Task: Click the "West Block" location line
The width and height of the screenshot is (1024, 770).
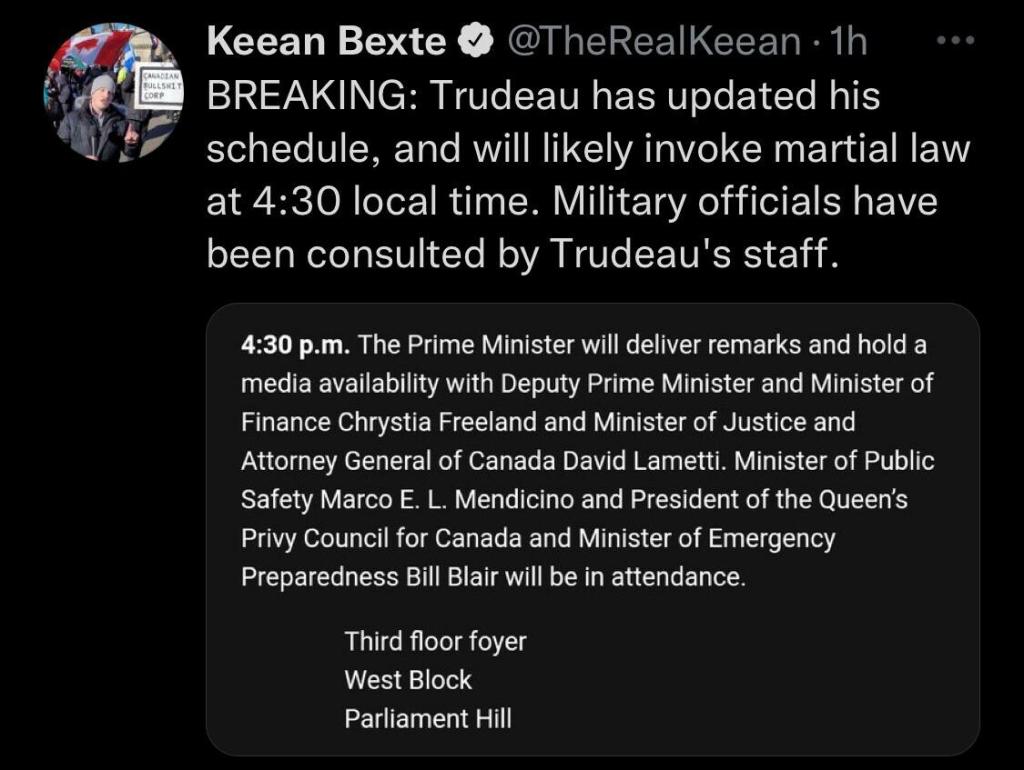Action: click(408, 680)
